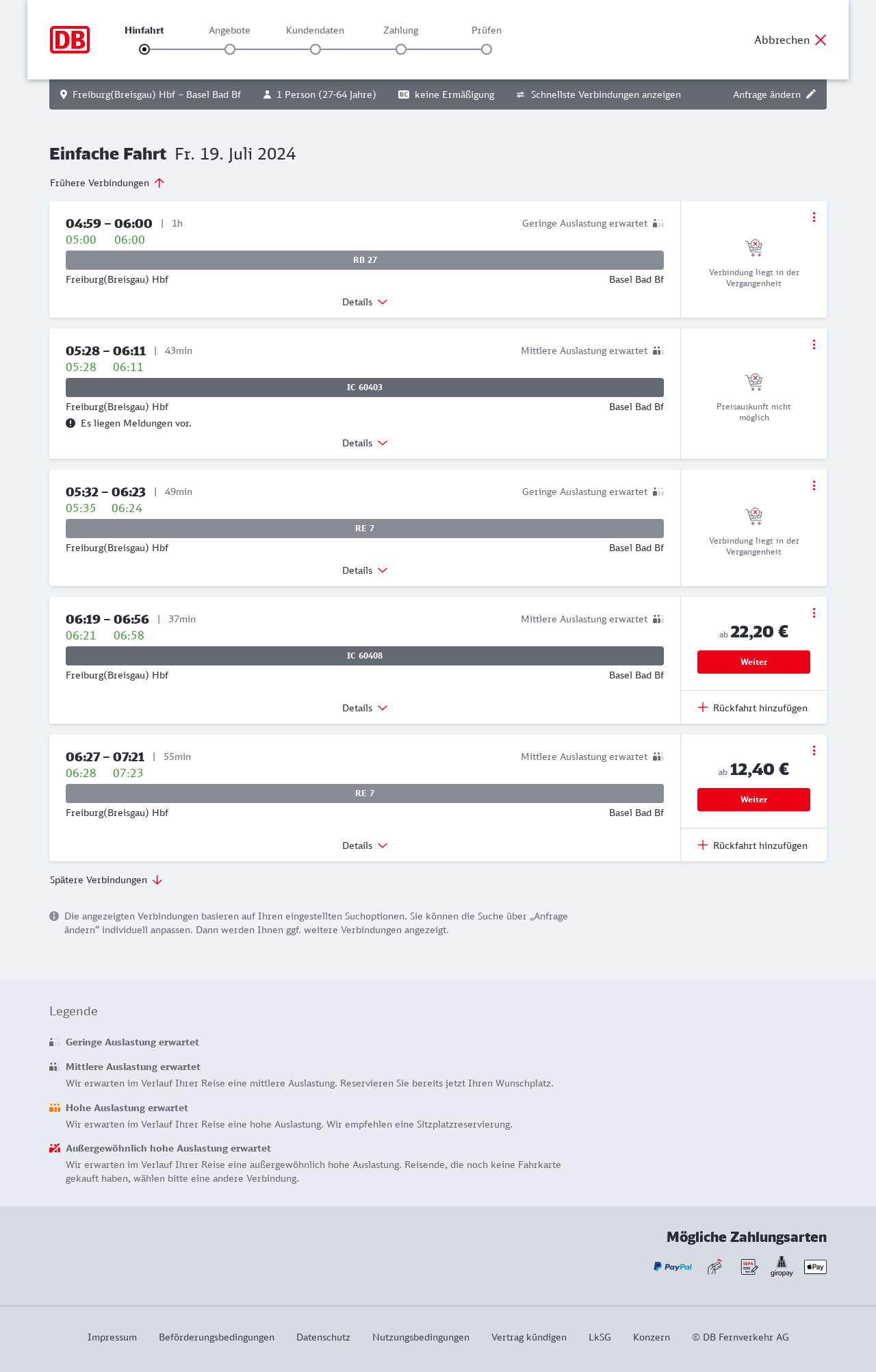Expand Details of the IC 60408 connection
Screen dimensions: 876x1372
click(x=365, y=708)
